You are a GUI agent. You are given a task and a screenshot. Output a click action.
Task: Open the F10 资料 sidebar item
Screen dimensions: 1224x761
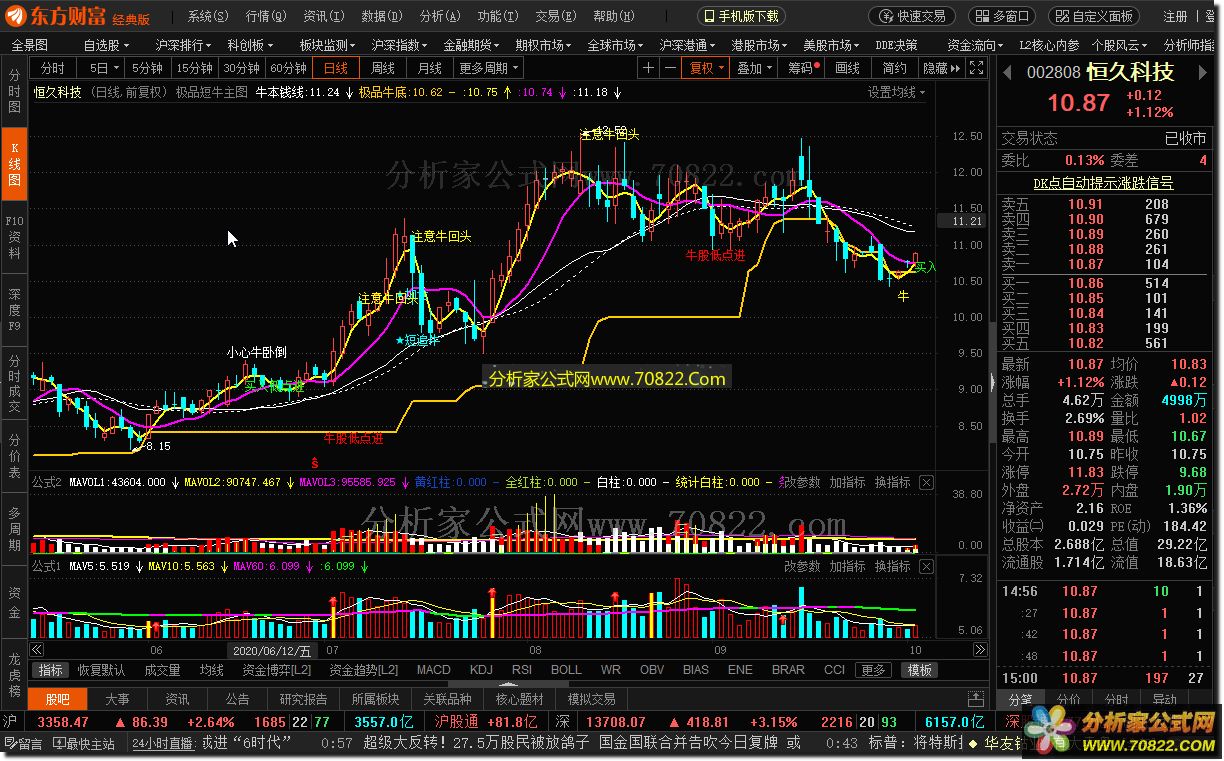click(x=14, y=237)
